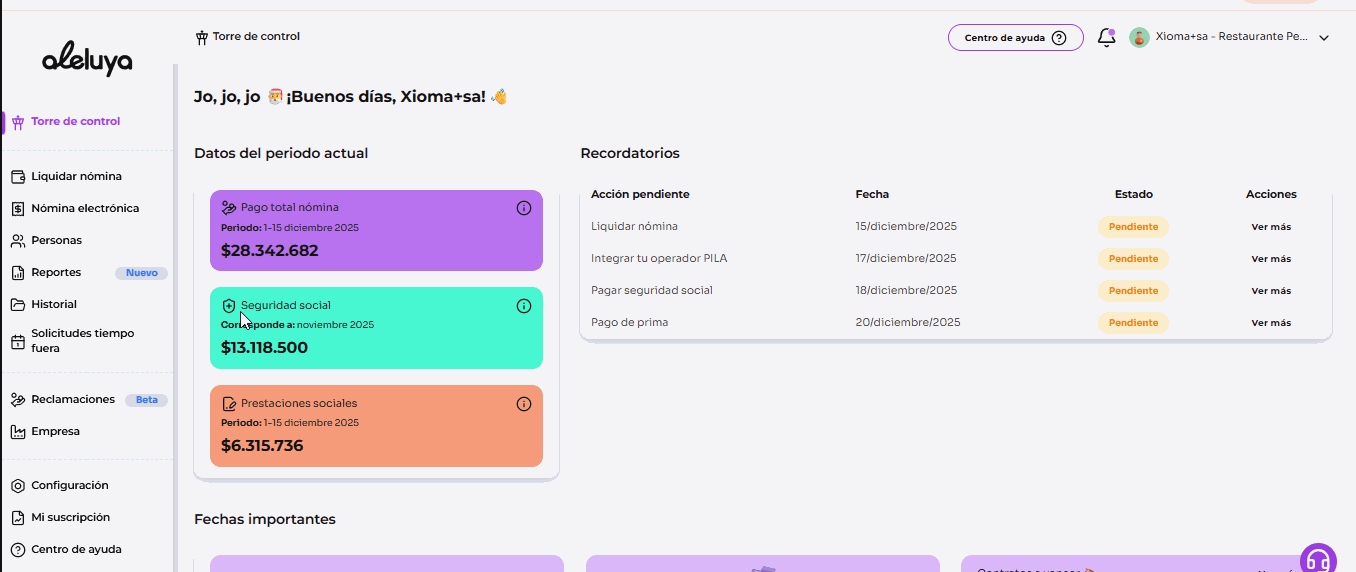This screenshot has width=1356, height=572.
Task: Open Solicitudes tiempo fuera menu item
Action: coord(82,341)
